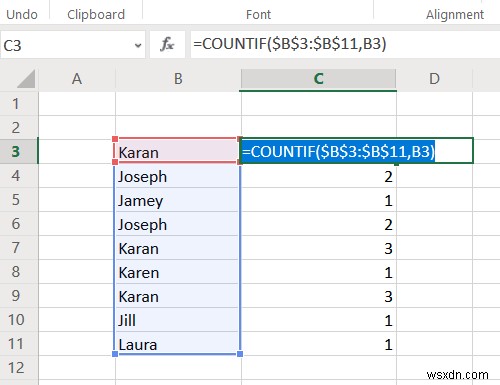Click cell B7 containing Karan
Viewport: 500px width, 385px height.
[x=178, y=248]
